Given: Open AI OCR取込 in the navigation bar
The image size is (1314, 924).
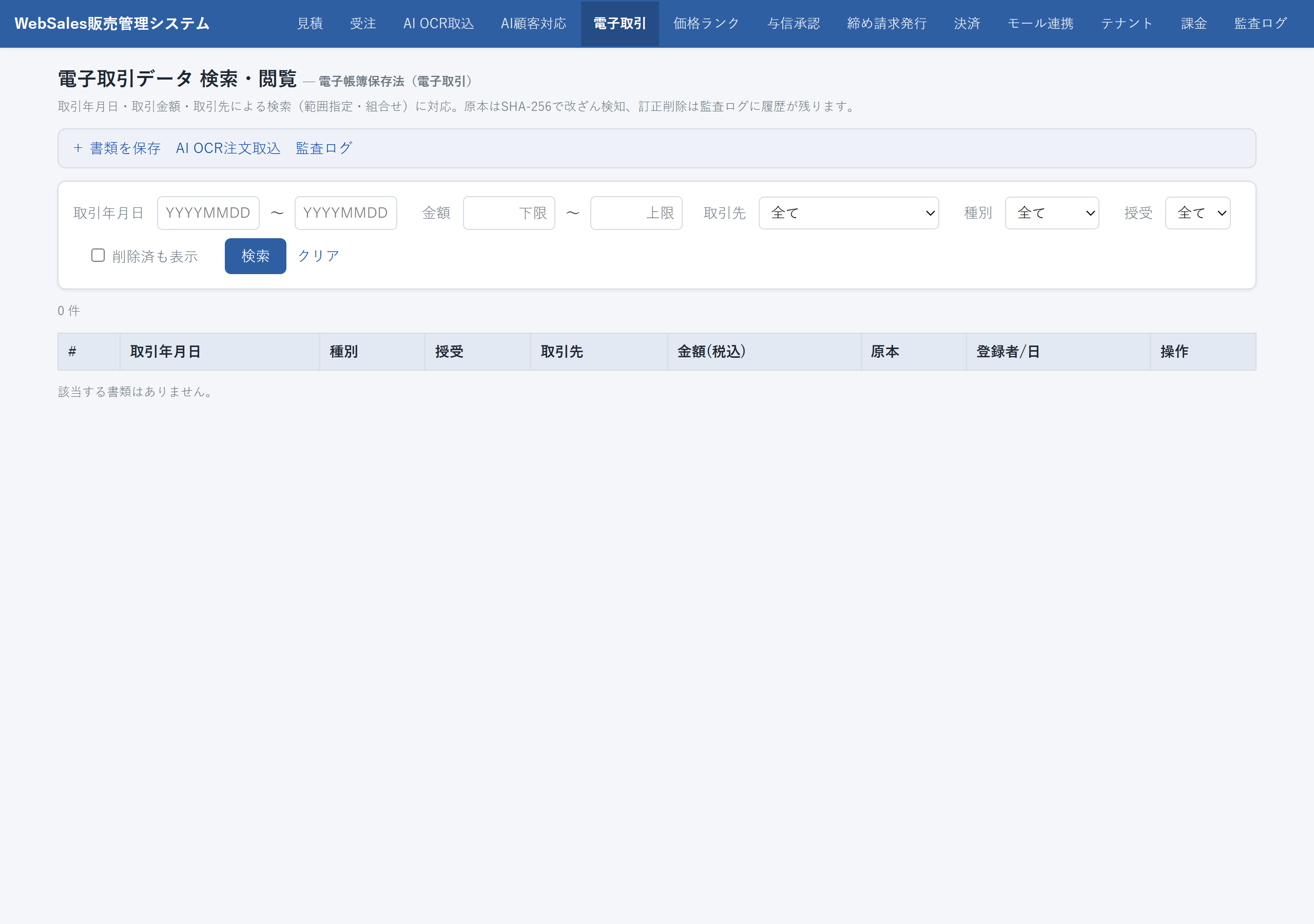Looking at the screenshot, I should tap(438, 24).
